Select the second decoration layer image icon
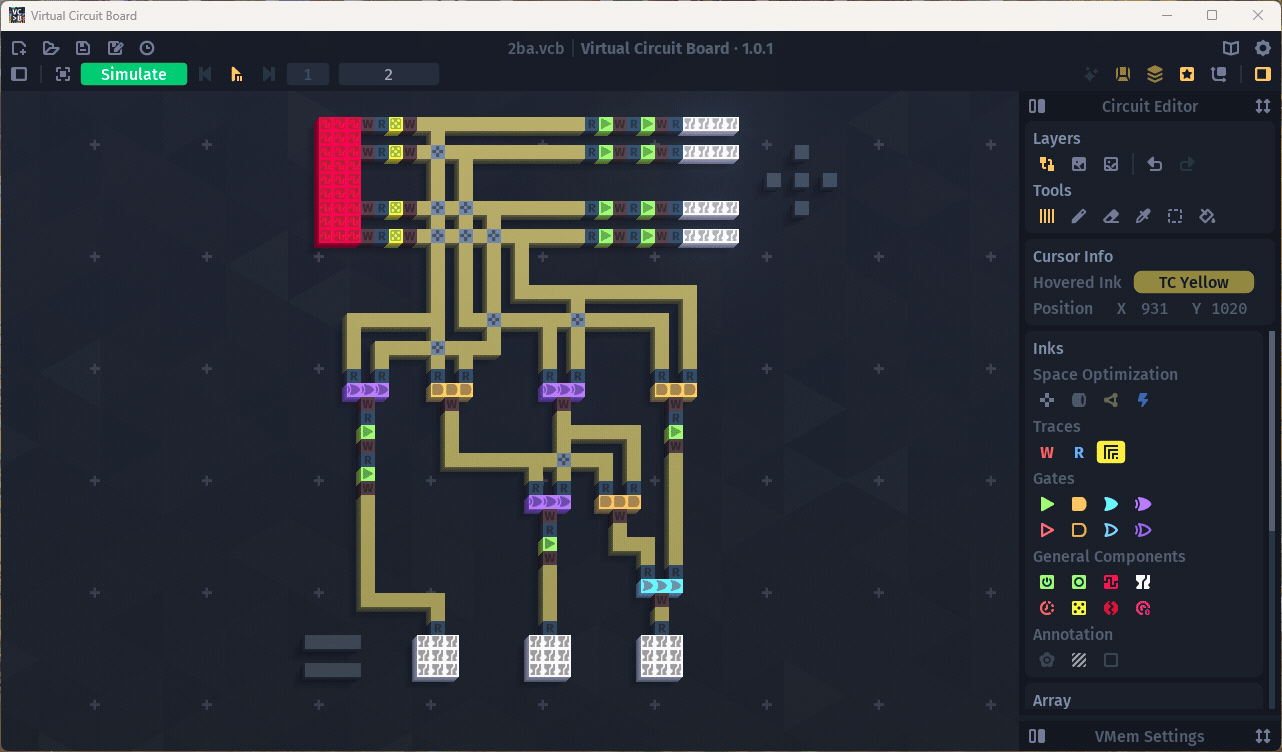This screenshot has width=1282, height=752. pos(1111,164)
